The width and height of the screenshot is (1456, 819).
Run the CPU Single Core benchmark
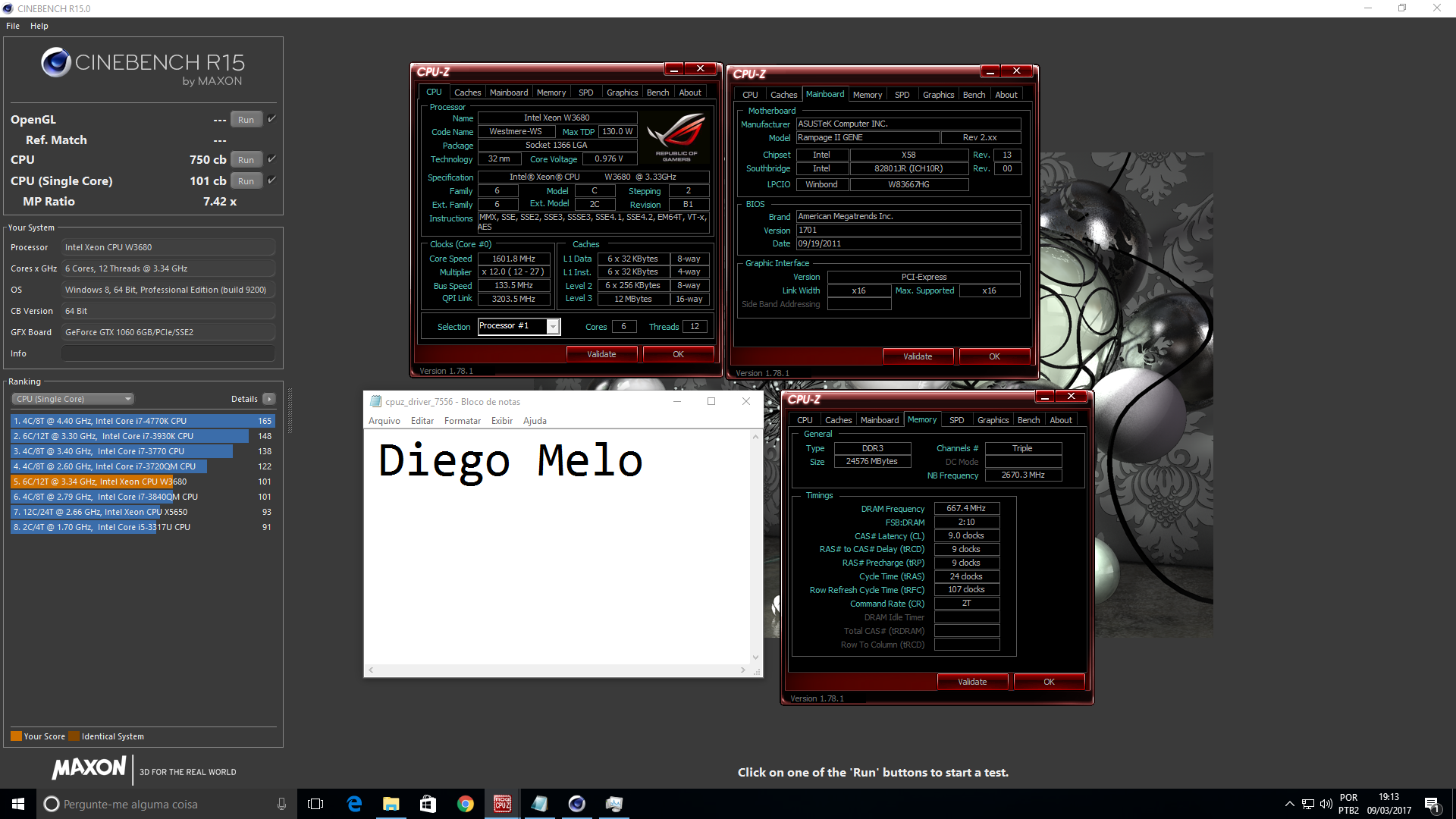(x=246, y=181)
